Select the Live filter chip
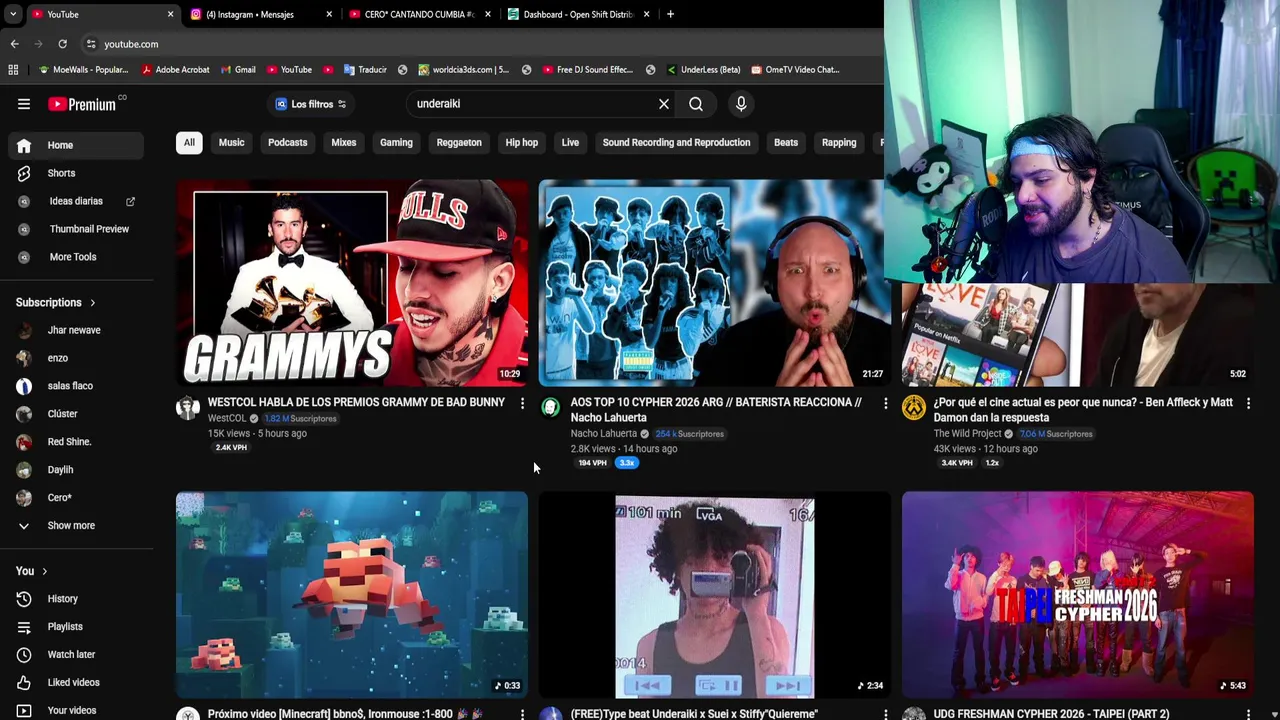 click(x=570, y=143)
